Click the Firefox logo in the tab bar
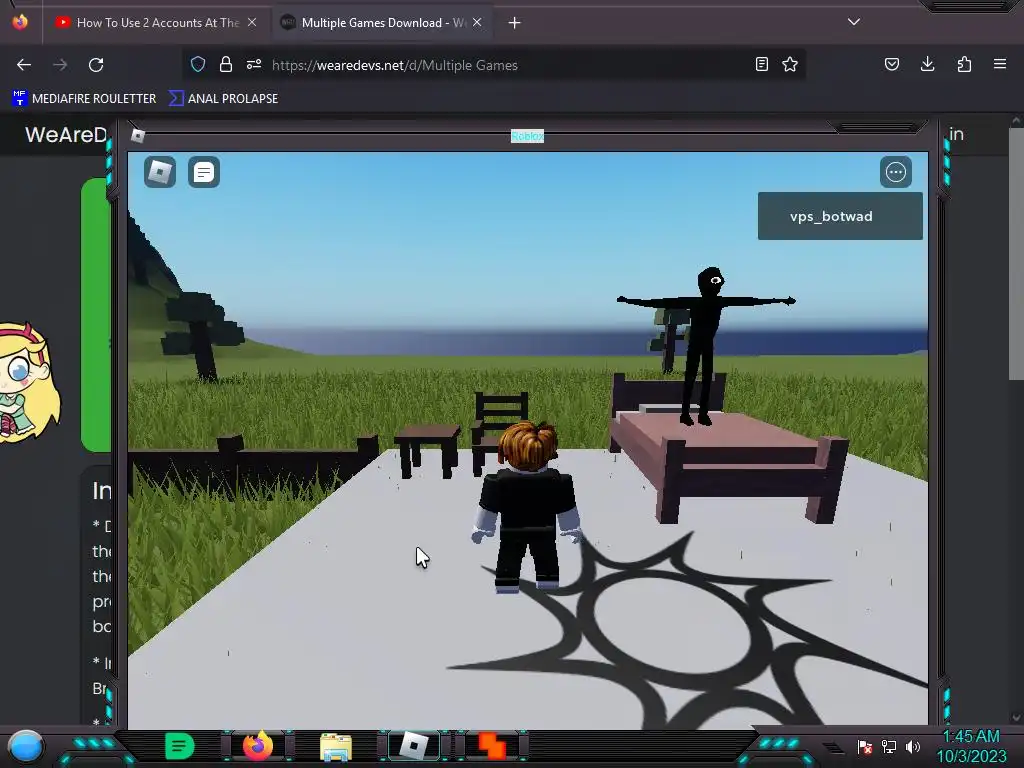1024x768 pixels. (x=20, y=22)
